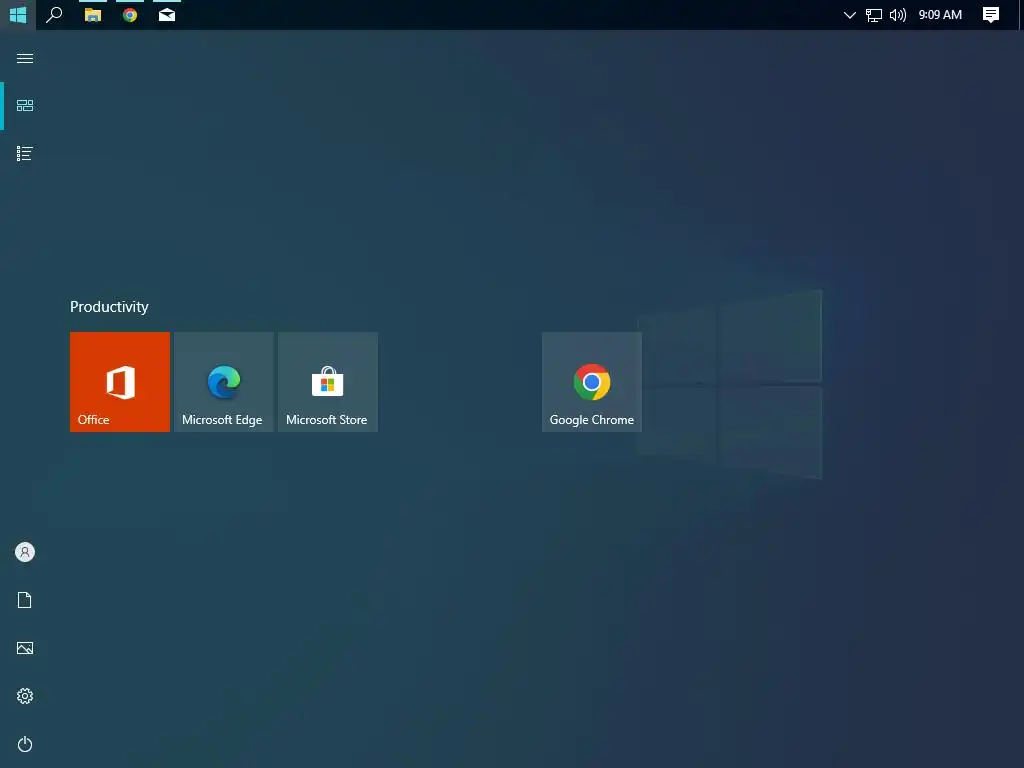Open the user account menu
The height and width of the screenshot is (768, 1024).
coord(25,552)
